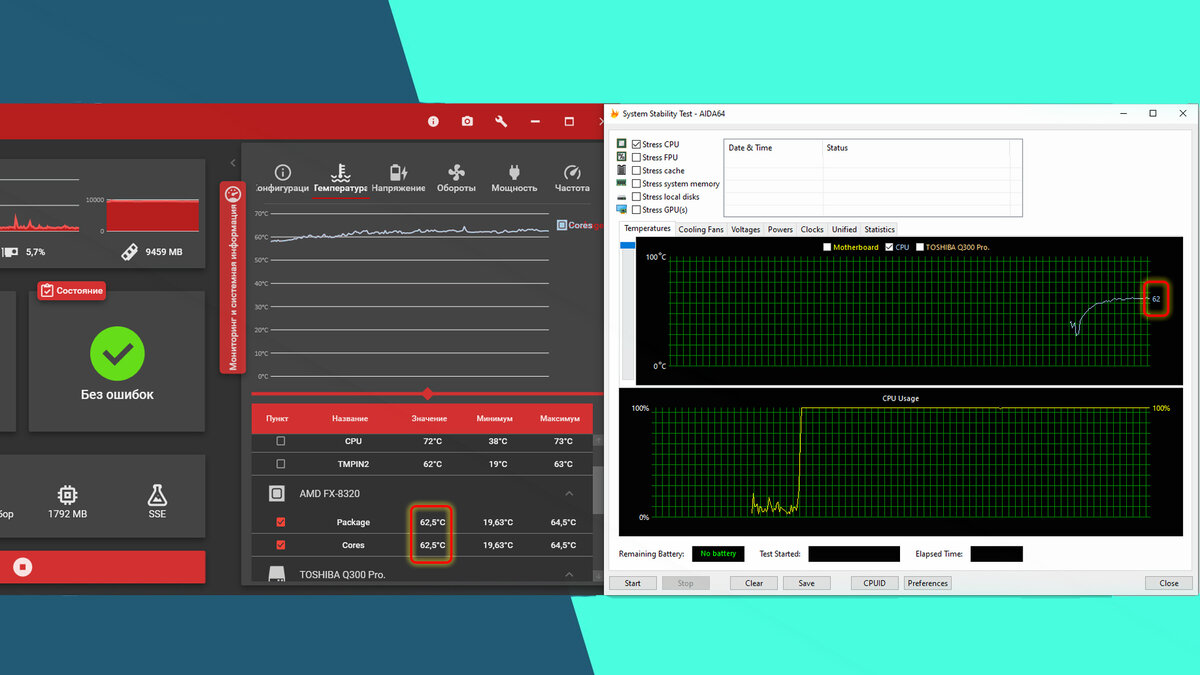1200x675 pixels.
Task: Open the Напряжение battery tab
Action: point(398,179)
